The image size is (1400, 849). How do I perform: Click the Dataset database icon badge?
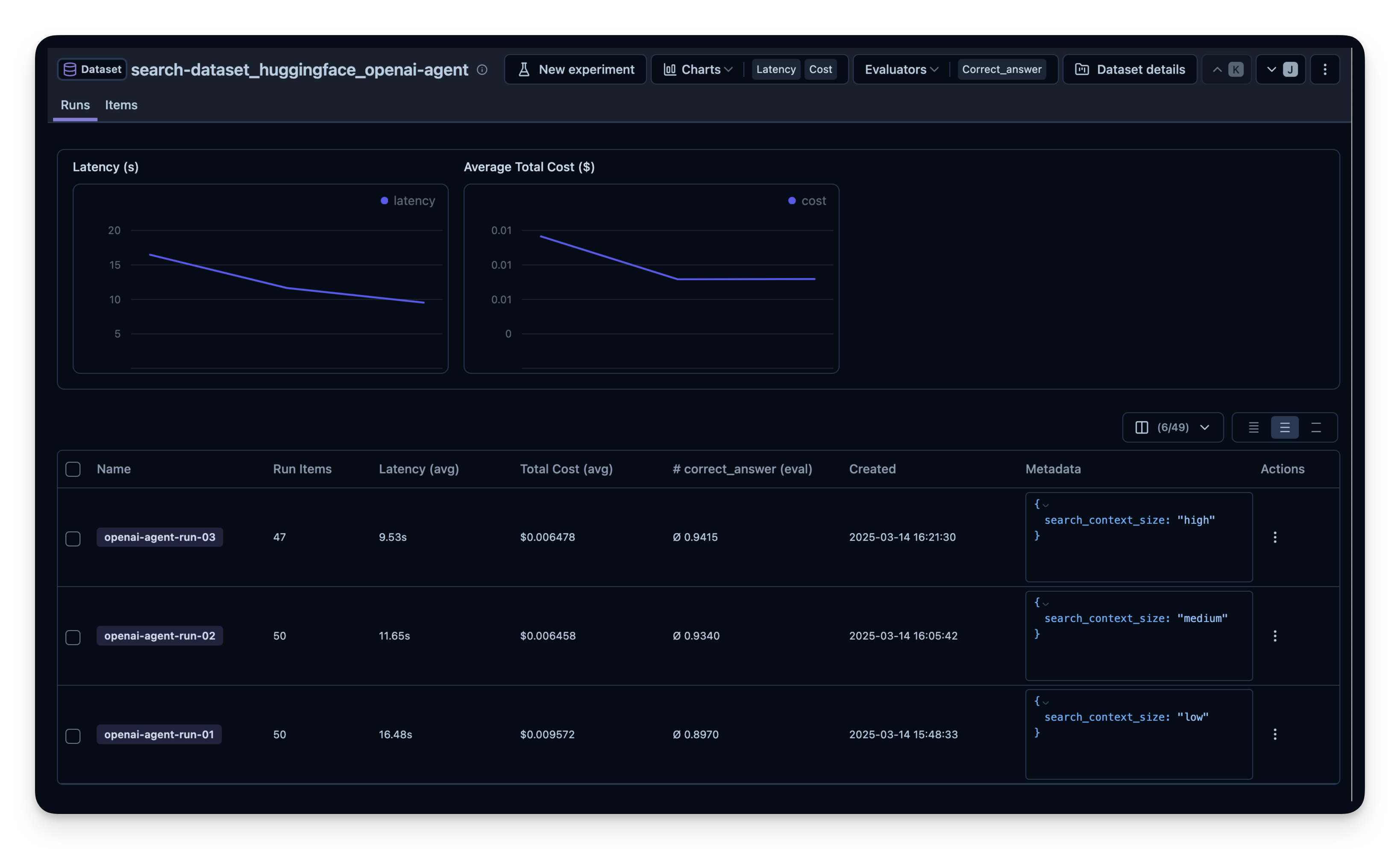click(69, 69)
